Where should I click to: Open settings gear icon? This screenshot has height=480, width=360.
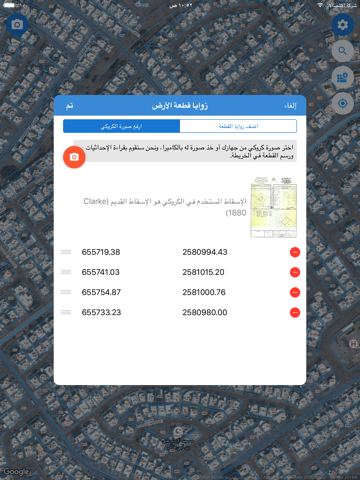pyautogui.click(x=342, y=25)
